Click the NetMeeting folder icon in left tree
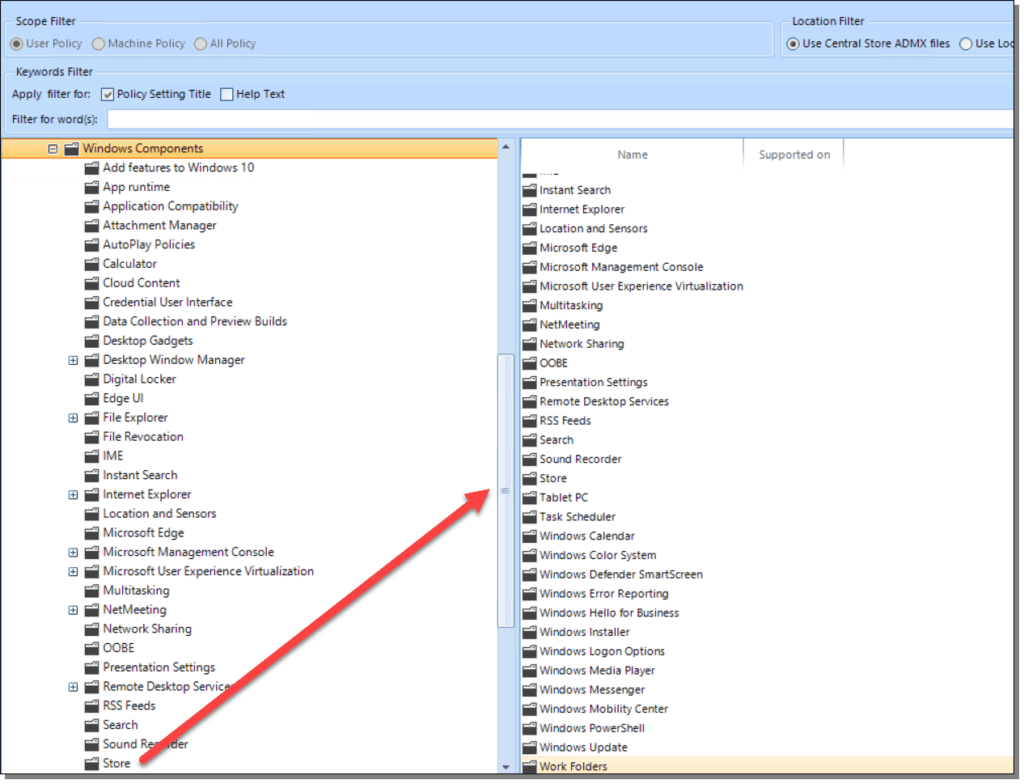 [91, 609]
